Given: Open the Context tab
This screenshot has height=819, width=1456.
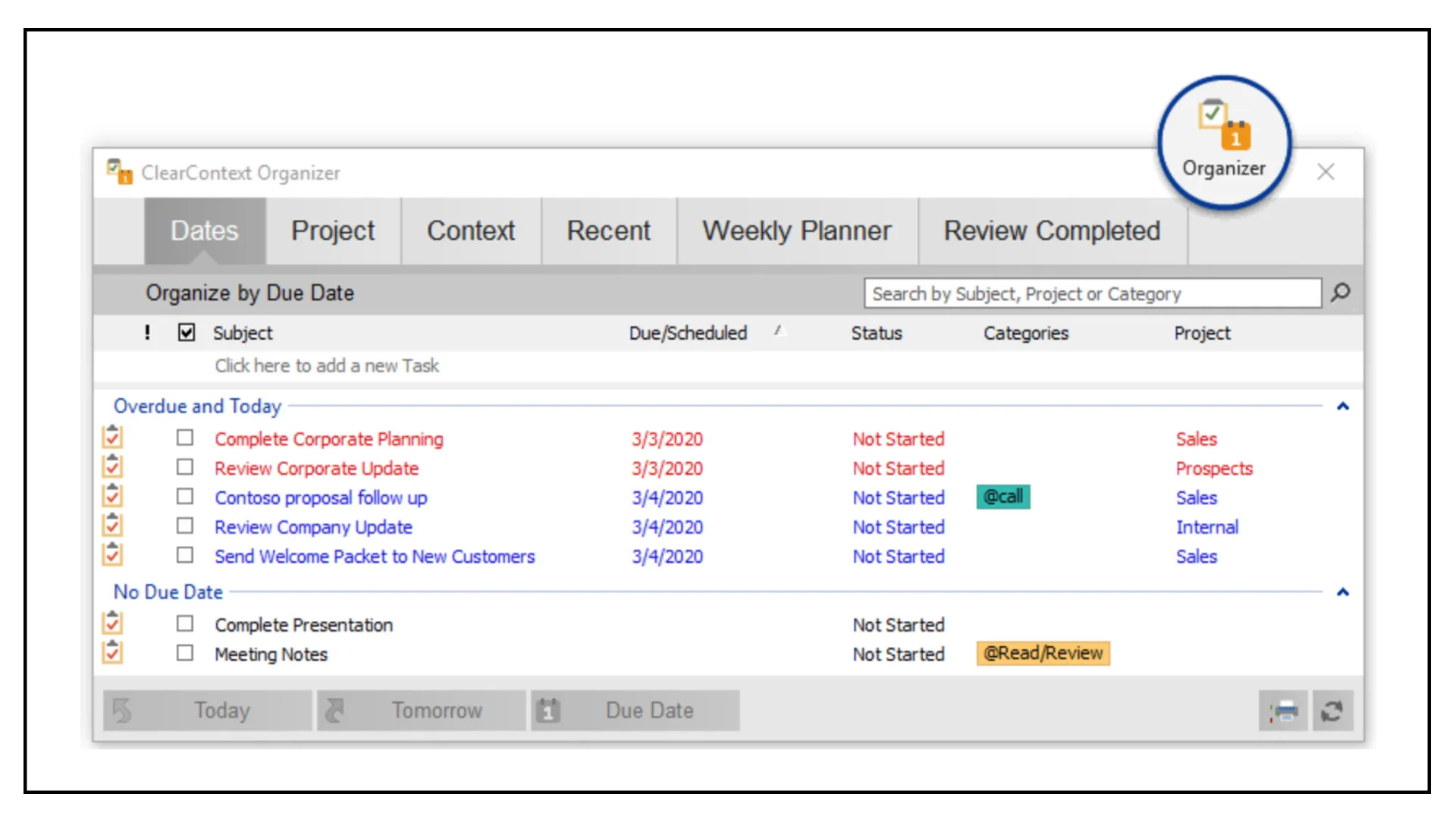Looking at the screenshot, I should [x=471, y=231].
